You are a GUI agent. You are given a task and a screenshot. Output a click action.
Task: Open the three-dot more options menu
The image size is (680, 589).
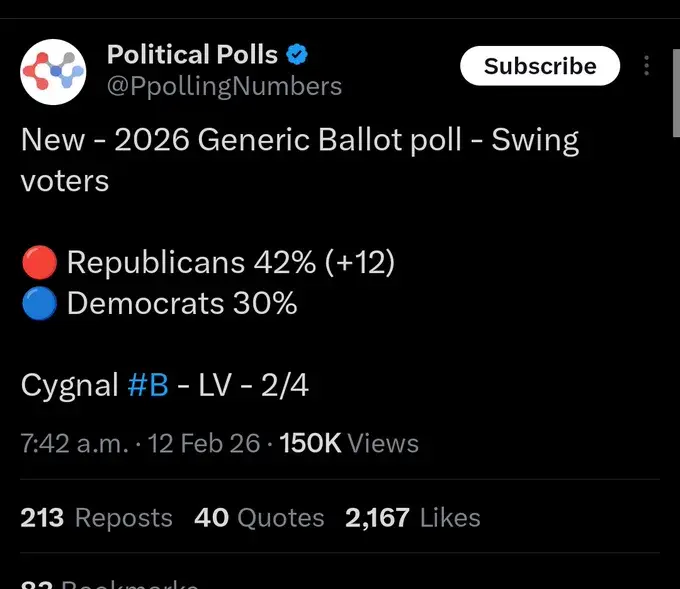coord(647,66)
